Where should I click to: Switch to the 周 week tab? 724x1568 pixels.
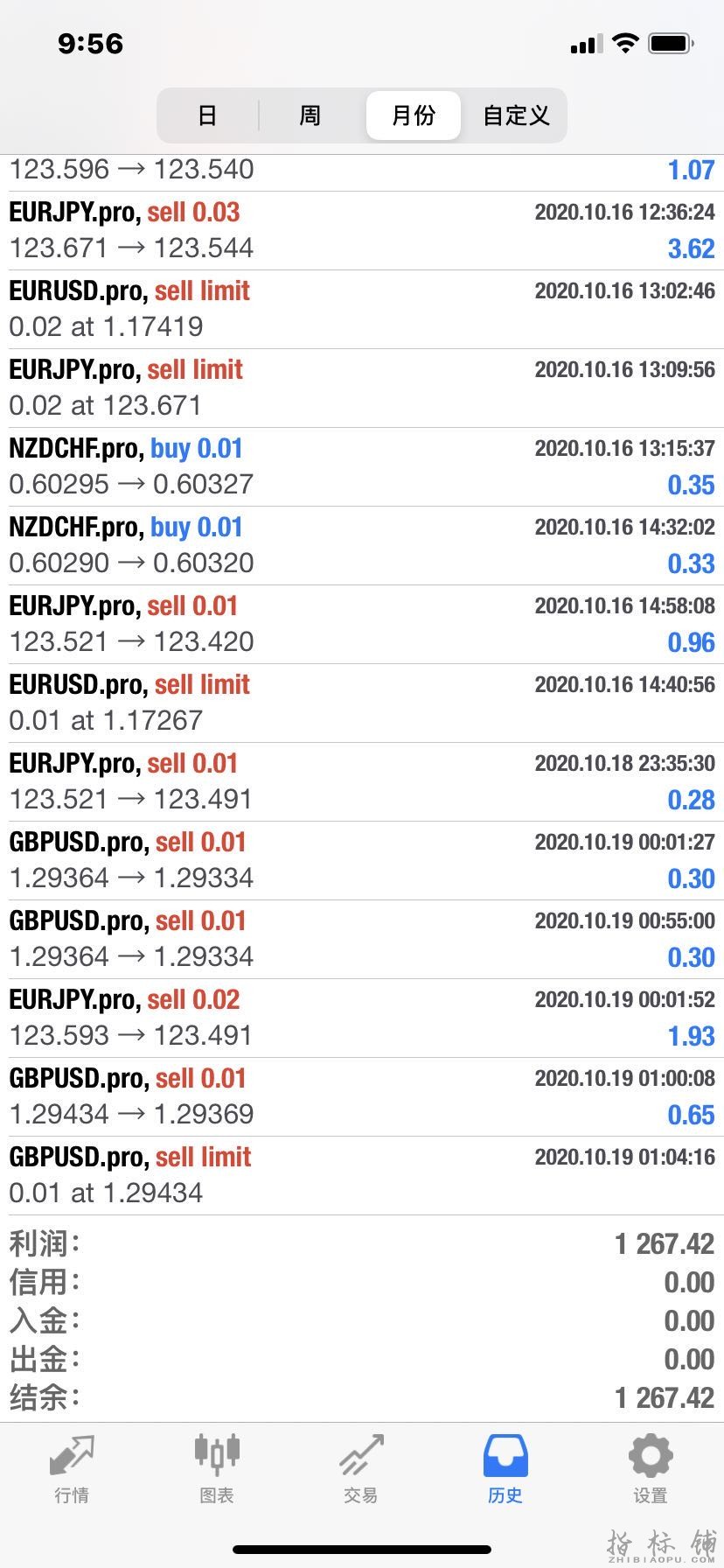[x=310, y=115]
